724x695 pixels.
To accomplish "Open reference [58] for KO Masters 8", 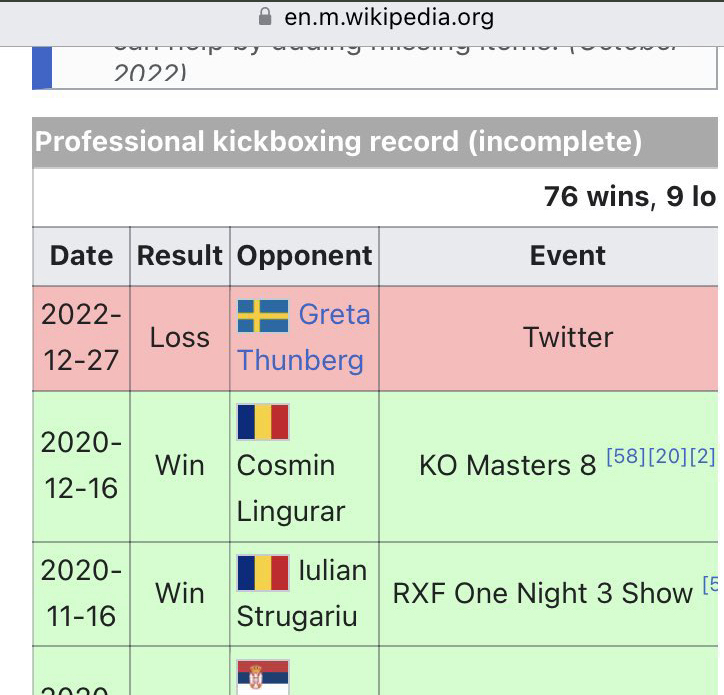I will coord(625,458).
